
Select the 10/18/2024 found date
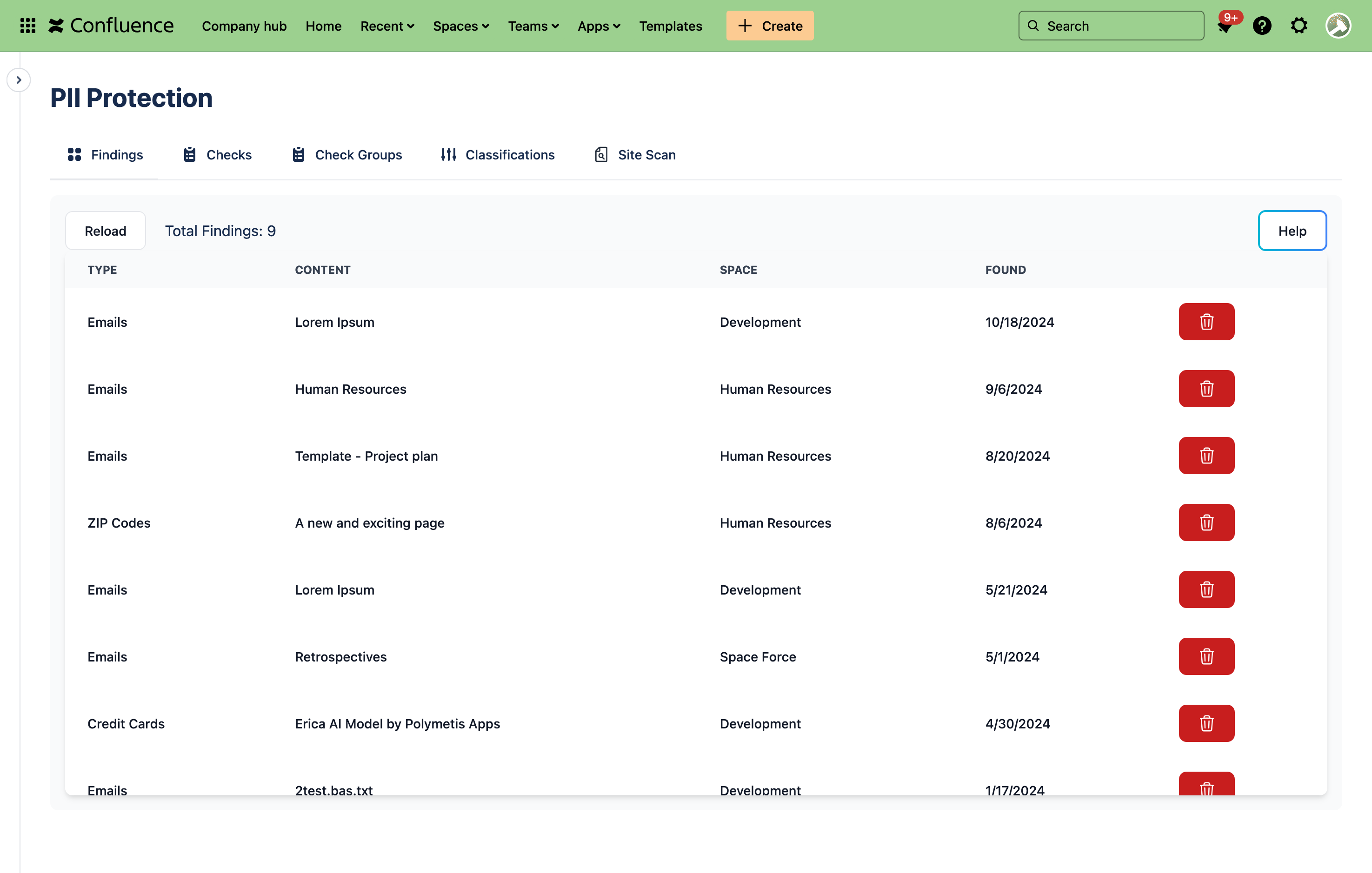[x=1019, y=322]
